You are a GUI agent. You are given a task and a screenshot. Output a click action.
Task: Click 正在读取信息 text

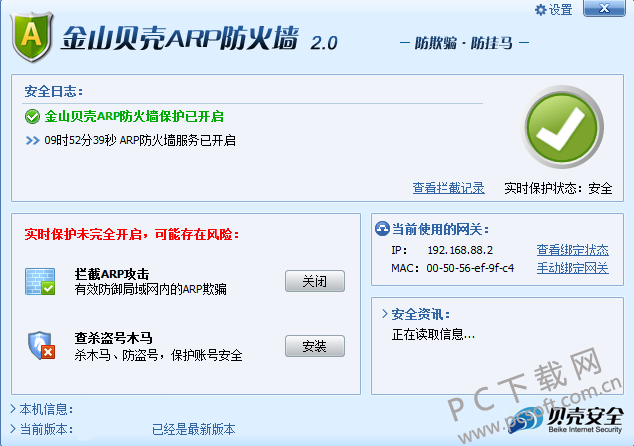point(433,334)
